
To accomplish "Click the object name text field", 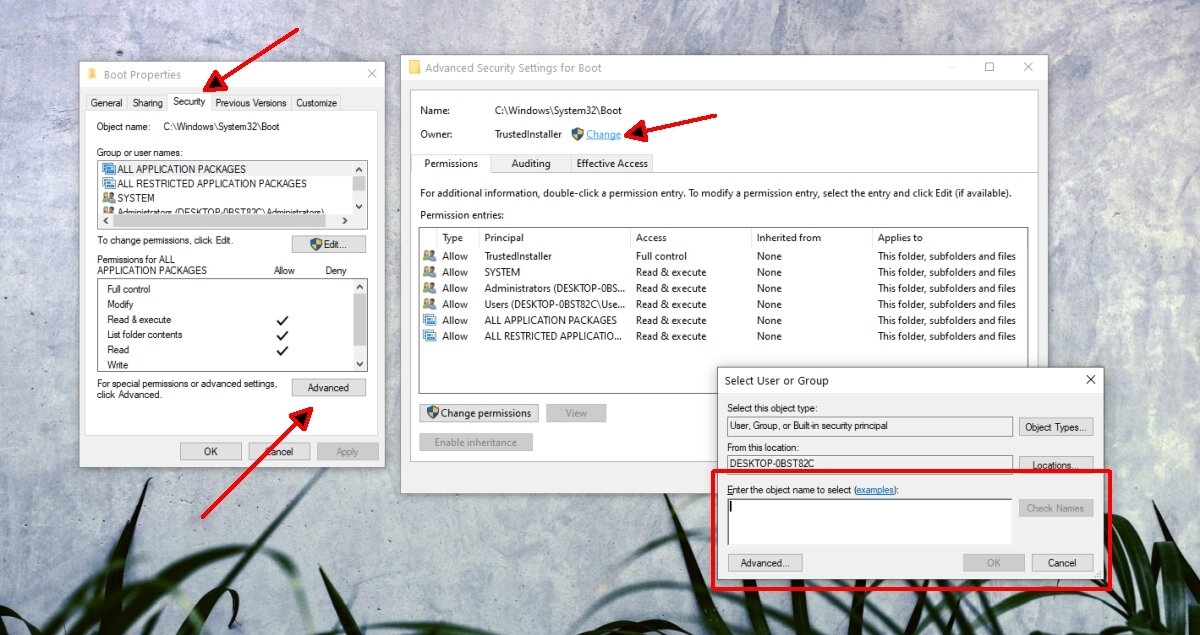I will pyautogui.click(x=868, y=521).
